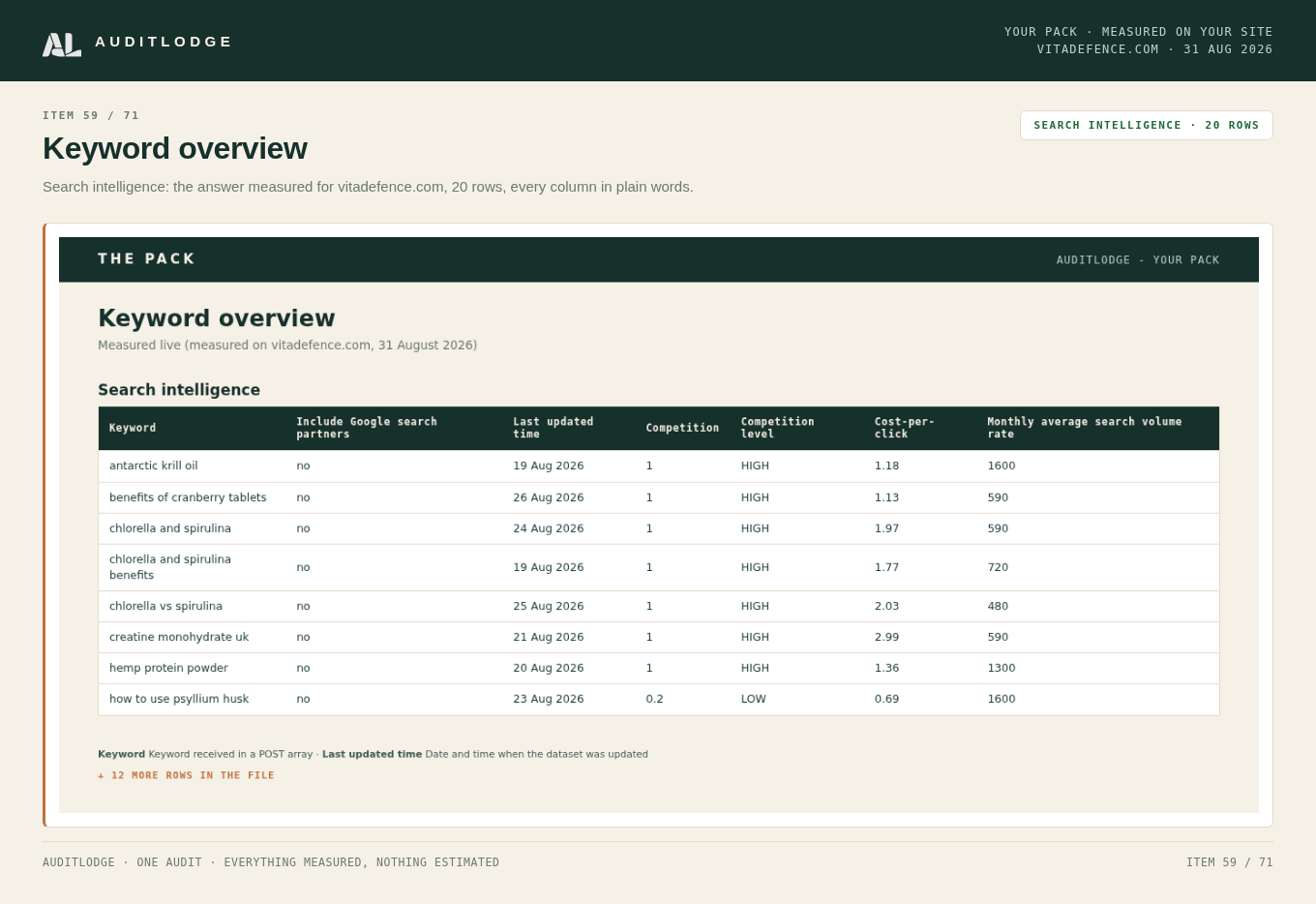Screen dimensions: 1316x904
Task: Click the 'Last updated time' column header
Action: [x=553, y=428]
